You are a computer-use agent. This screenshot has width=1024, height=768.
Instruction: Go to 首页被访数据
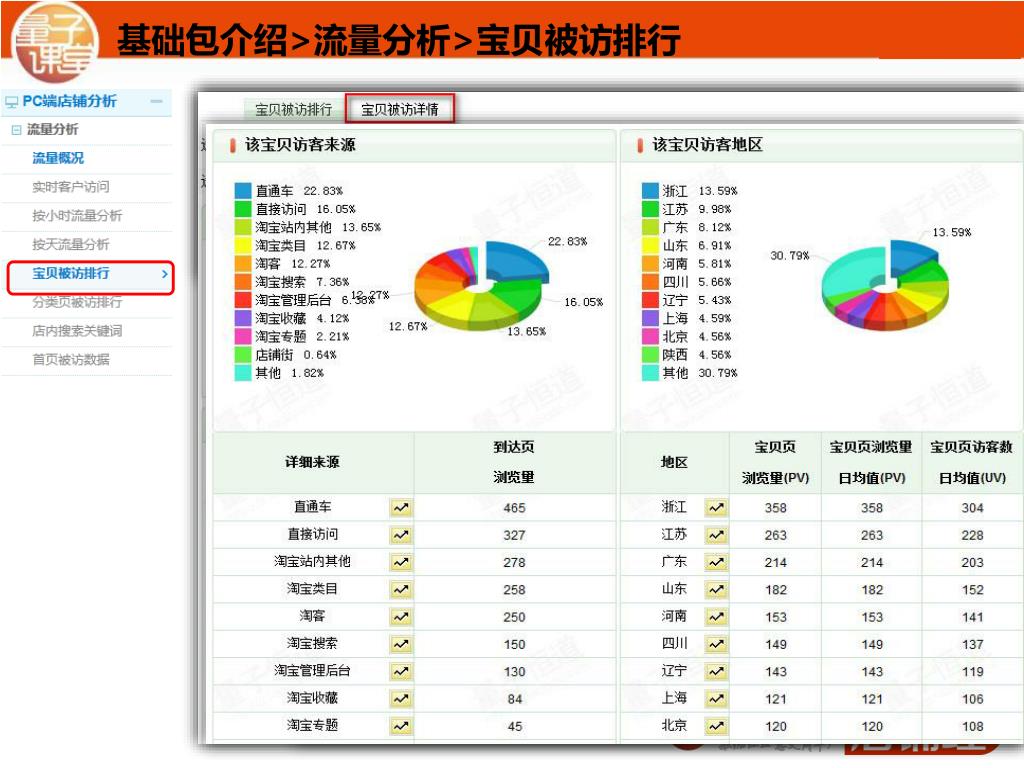pos(71,360)
